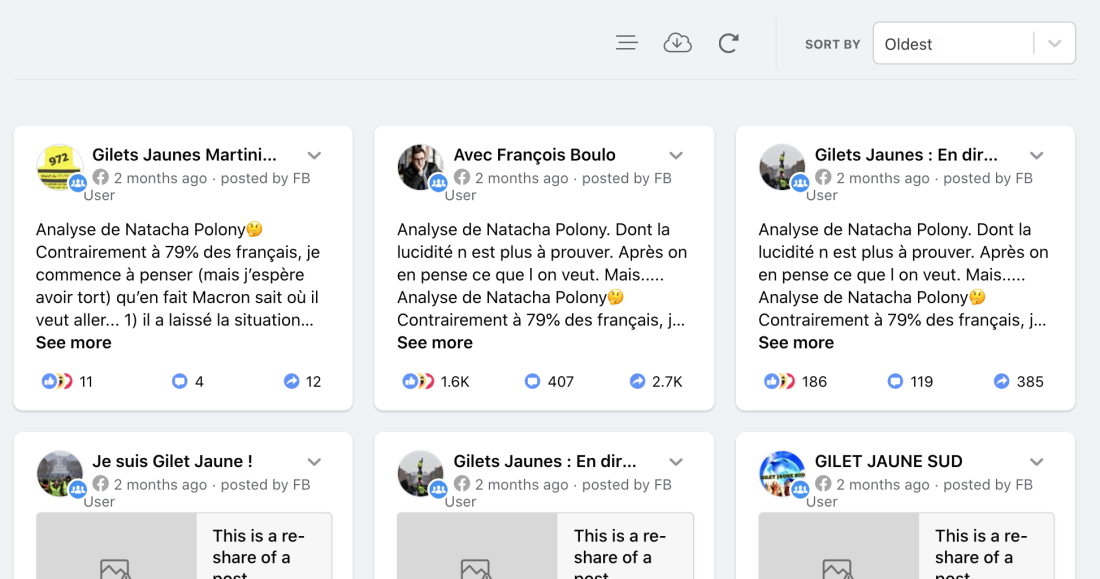Click share icon showing 385
1100x579 pixels.
1002,381
